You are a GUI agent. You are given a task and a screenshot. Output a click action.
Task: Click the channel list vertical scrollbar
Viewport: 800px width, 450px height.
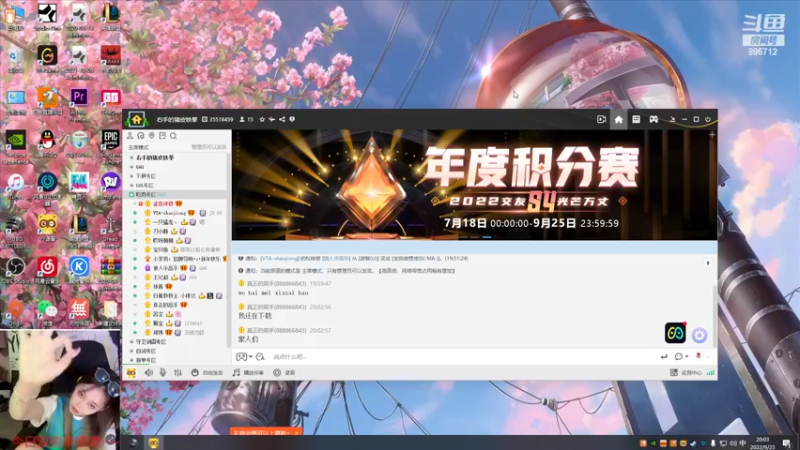(228, 250)
